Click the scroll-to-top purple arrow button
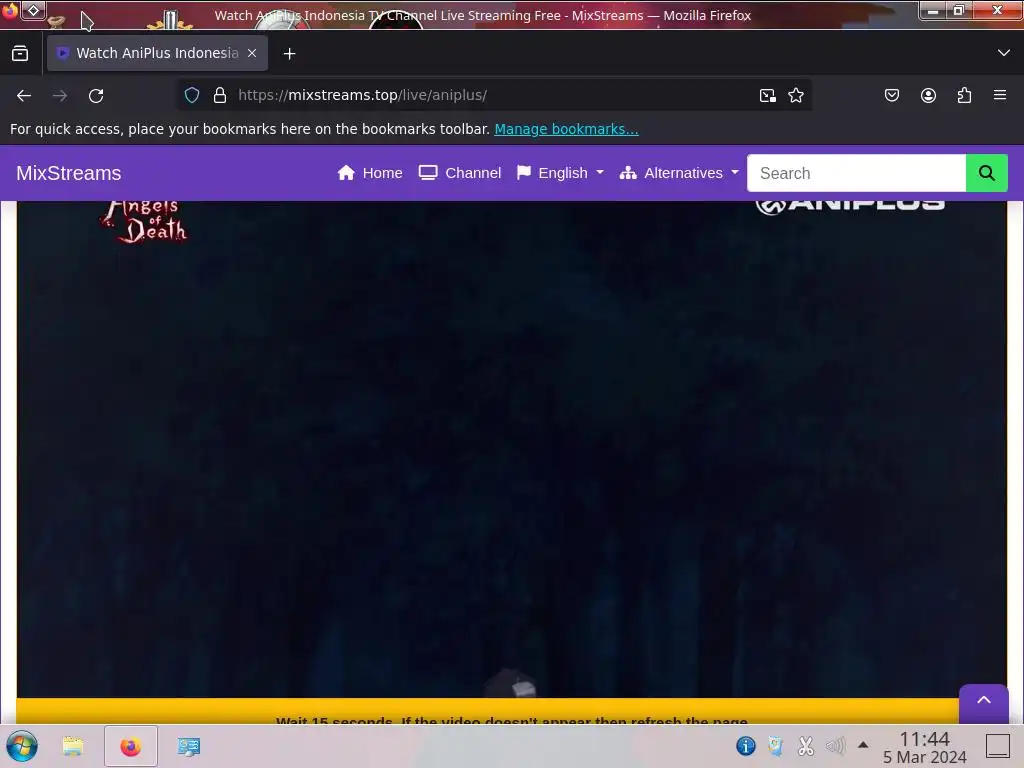 point(984,701)
